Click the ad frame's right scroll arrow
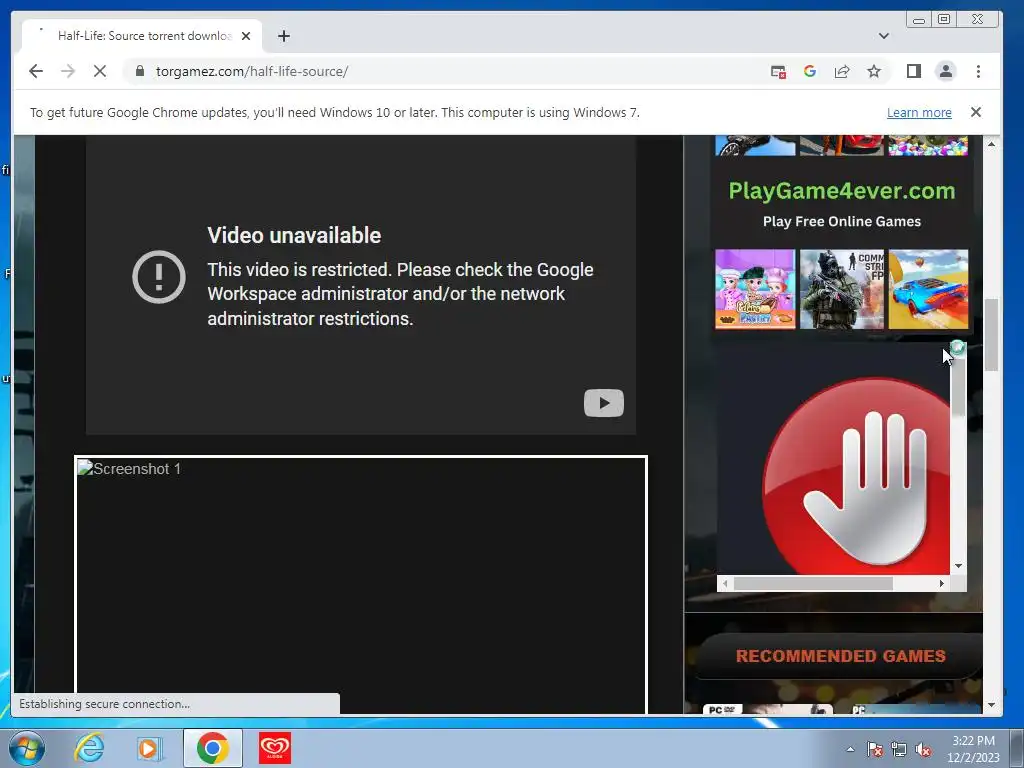1024x768 pixels. click(x=942, y=583)
